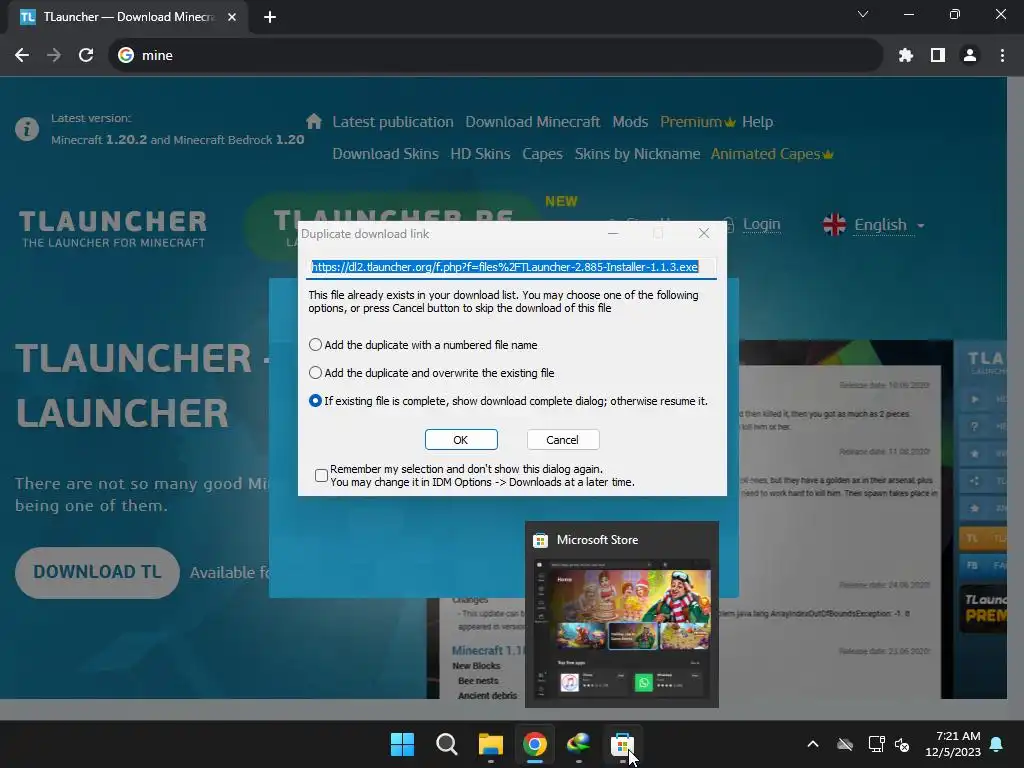This screenshot has height=768, width=1024.
Task: Open the Chrome extensions puzzle icon
Action: [905, 56]
